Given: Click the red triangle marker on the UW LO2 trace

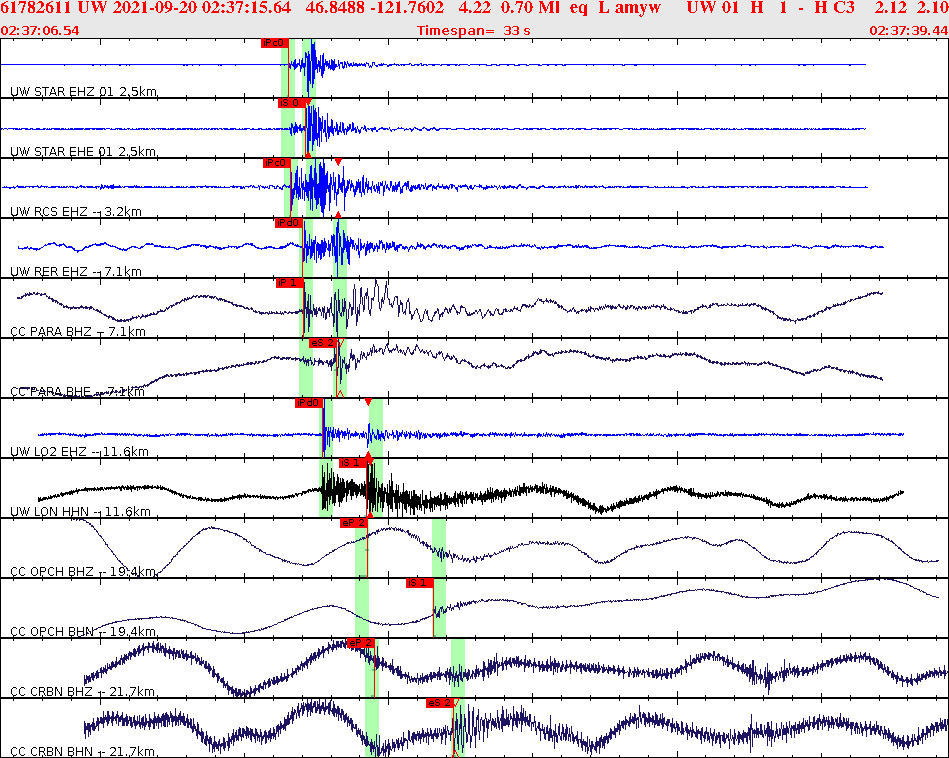Looking at the screenshot, I should pyautogui.click(x=369, y=400).
